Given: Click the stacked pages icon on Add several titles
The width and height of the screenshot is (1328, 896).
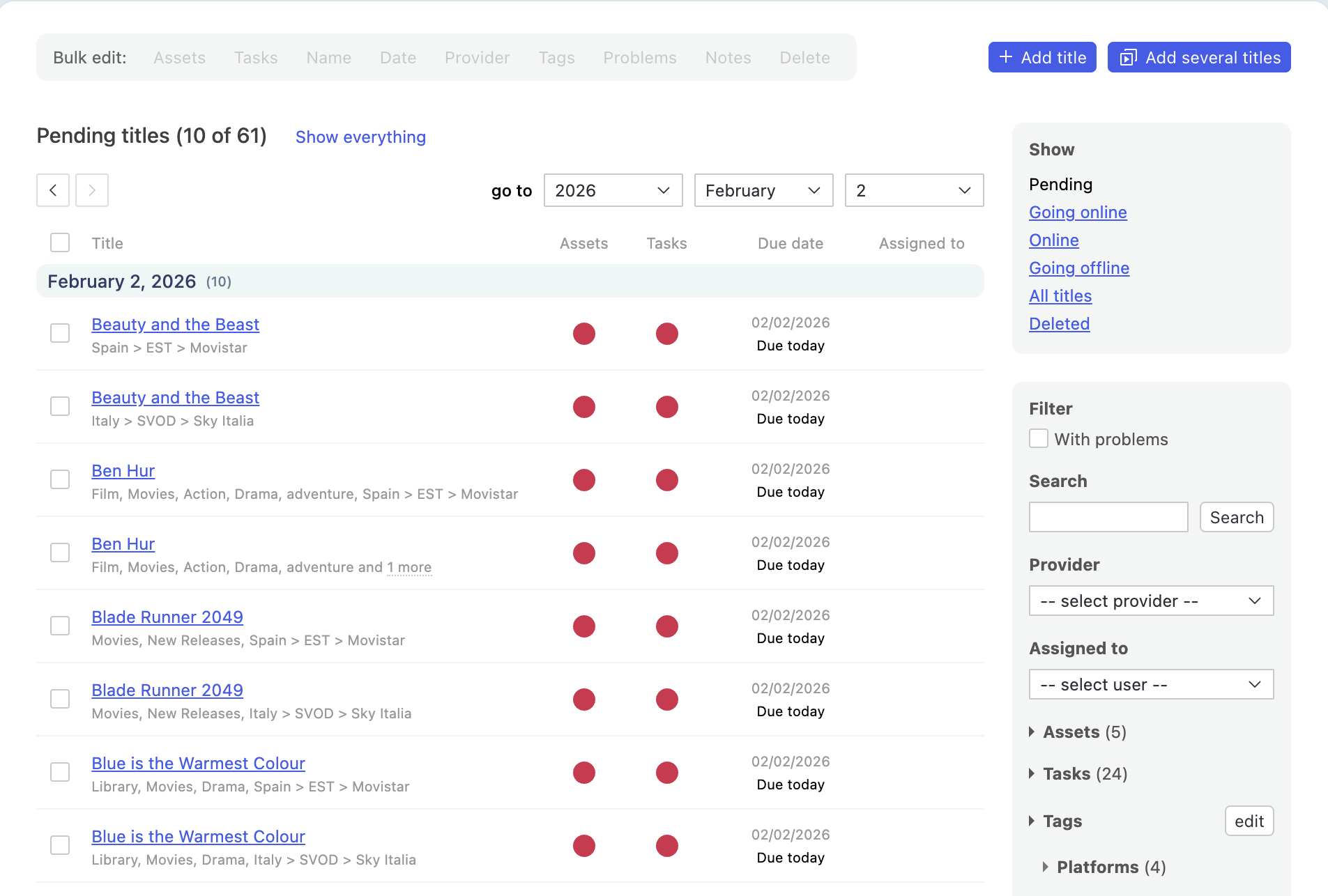Looking at the screenshot, I should pos(1128,57).
